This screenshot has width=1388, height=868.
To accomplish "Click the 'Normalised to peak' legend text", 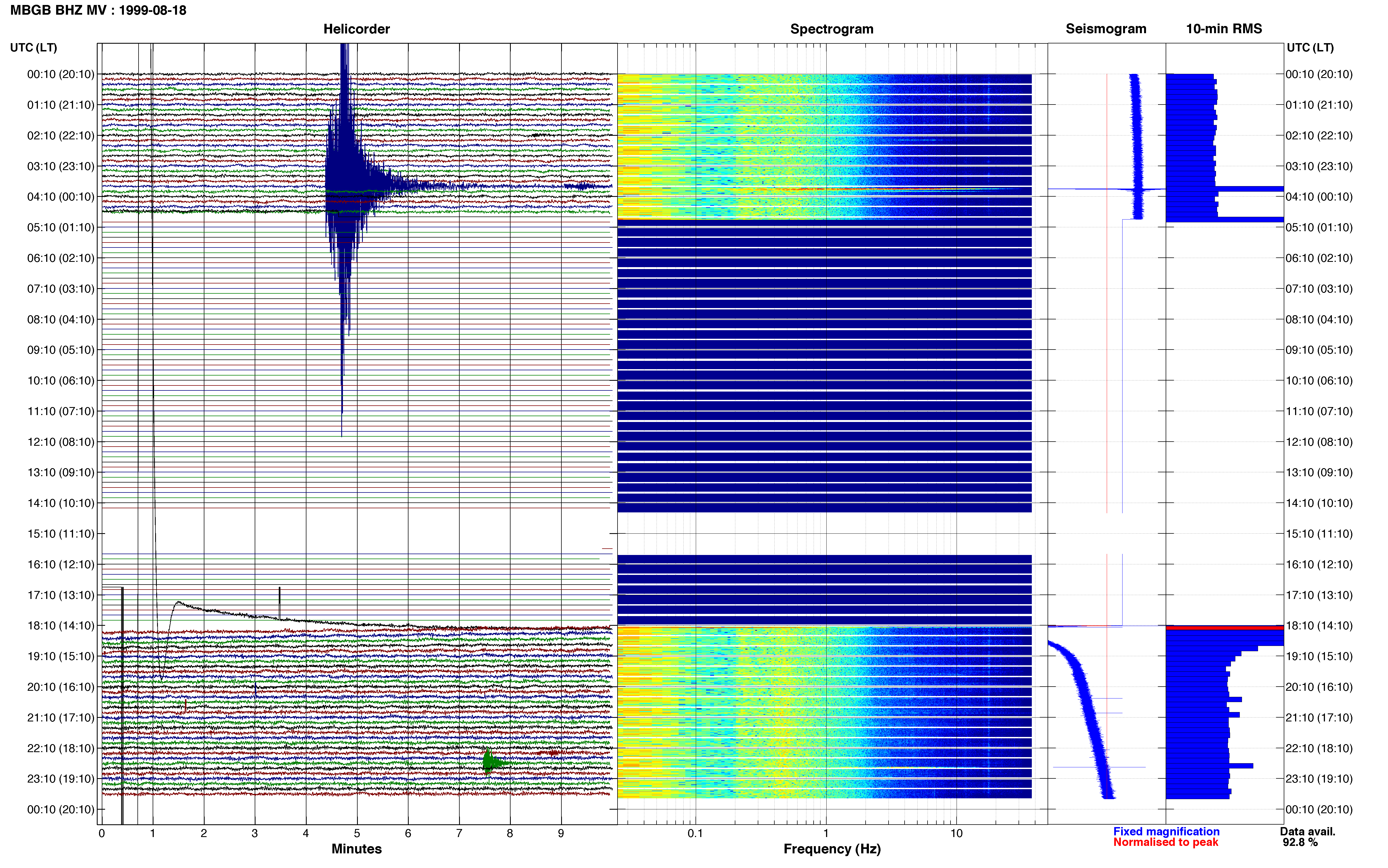I will 1165,842.
